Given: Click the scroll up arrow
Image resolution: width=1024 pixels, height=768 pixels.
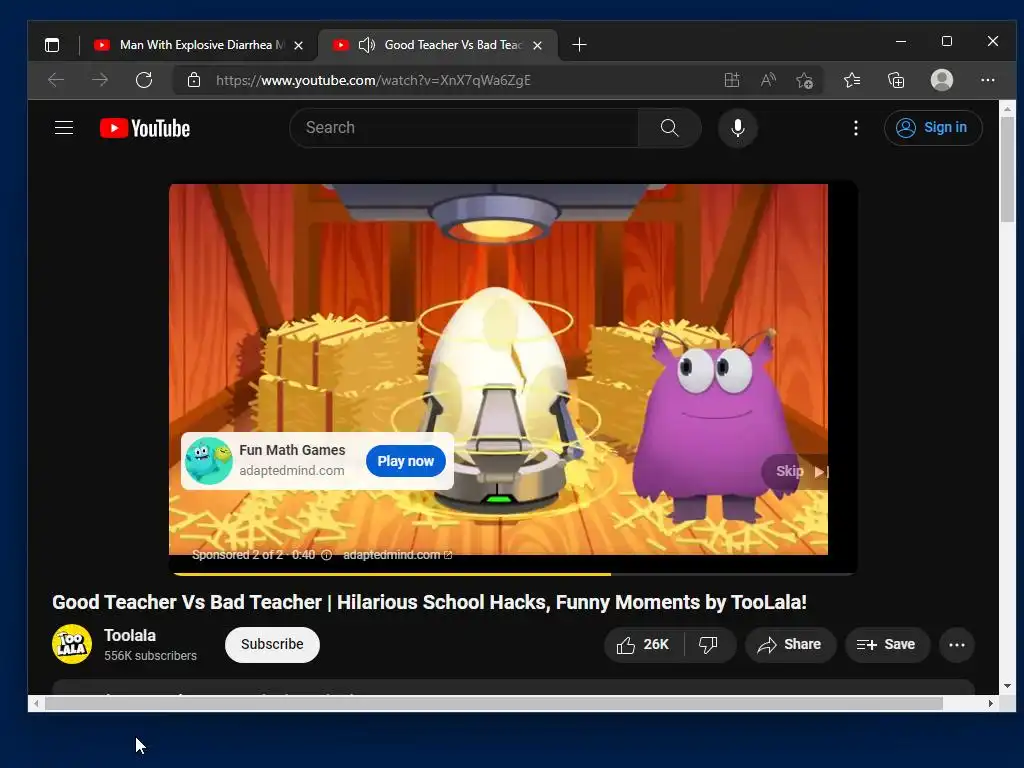Looking at the screenshot, I should (1007, 108).
